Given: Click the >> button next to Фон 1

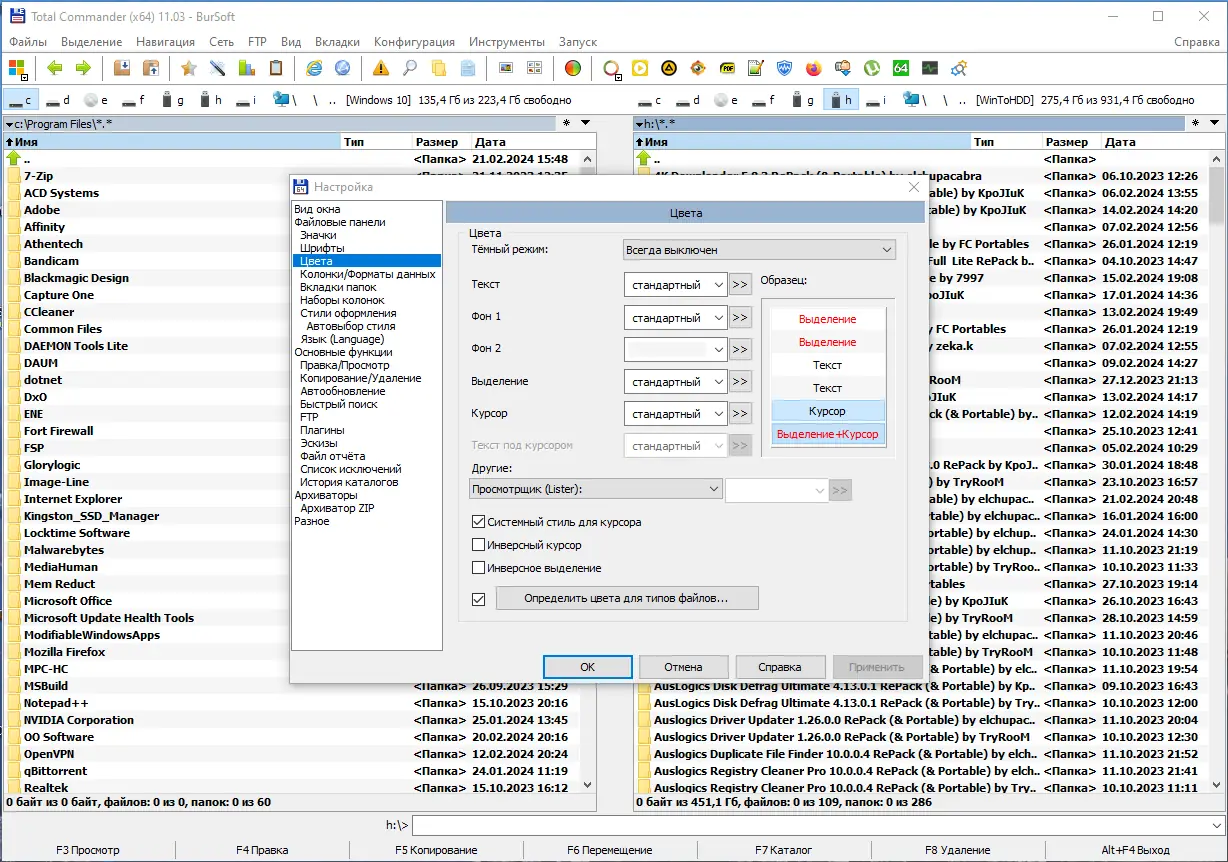Looking at the screenshot, I should 740,318.
